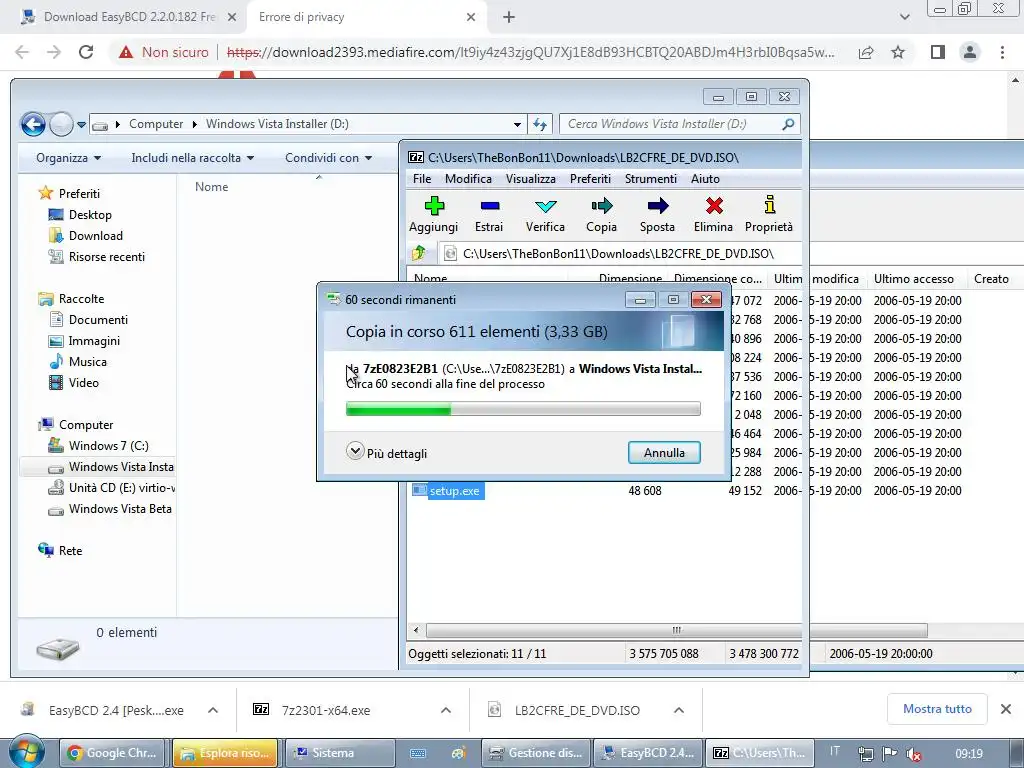Open options for the 7z2301-x64.exe download
The width and height of the screenshot is (1024, 768).
(446, 710)
